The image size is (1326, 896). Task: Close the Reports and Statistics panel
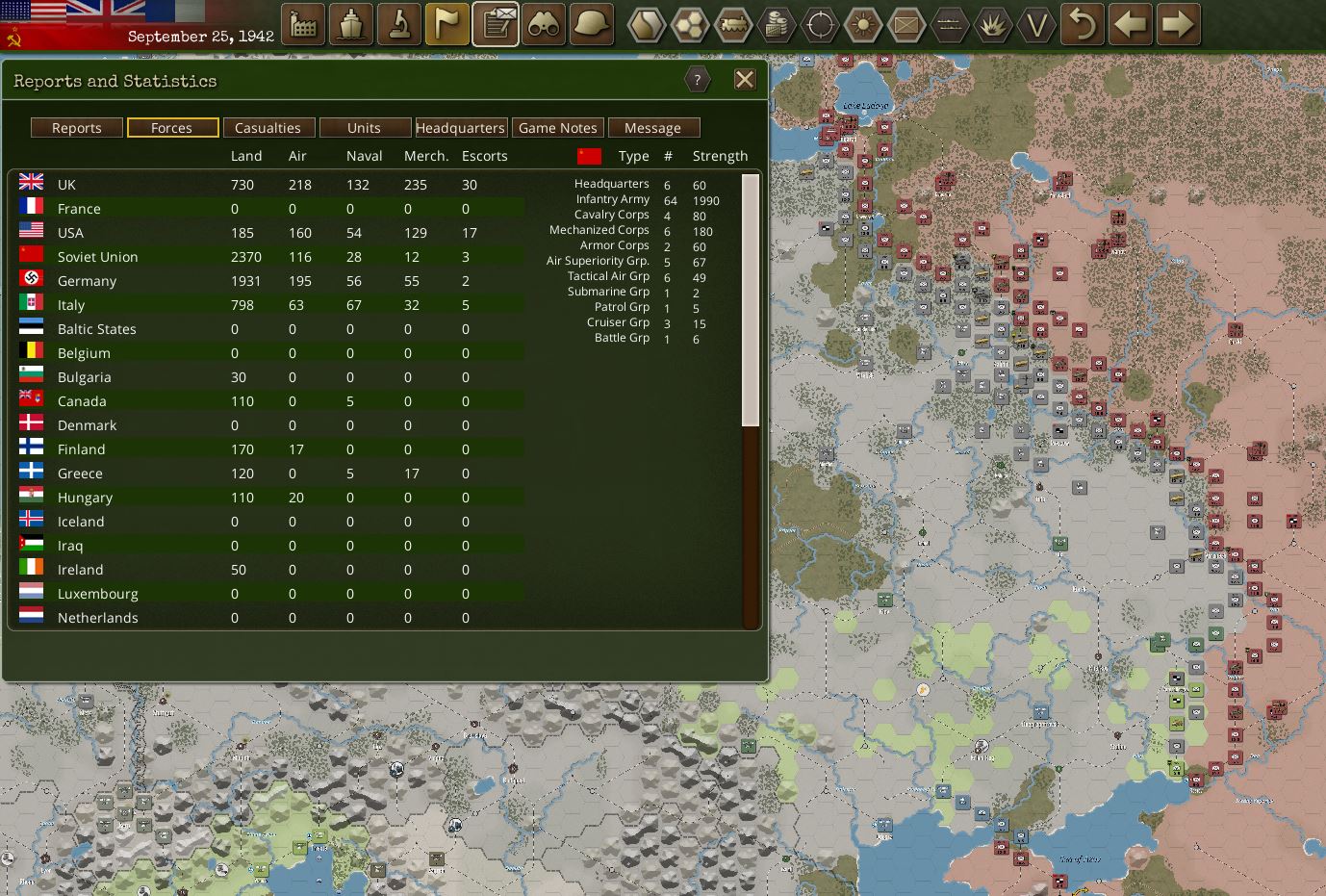pos(745,80)
